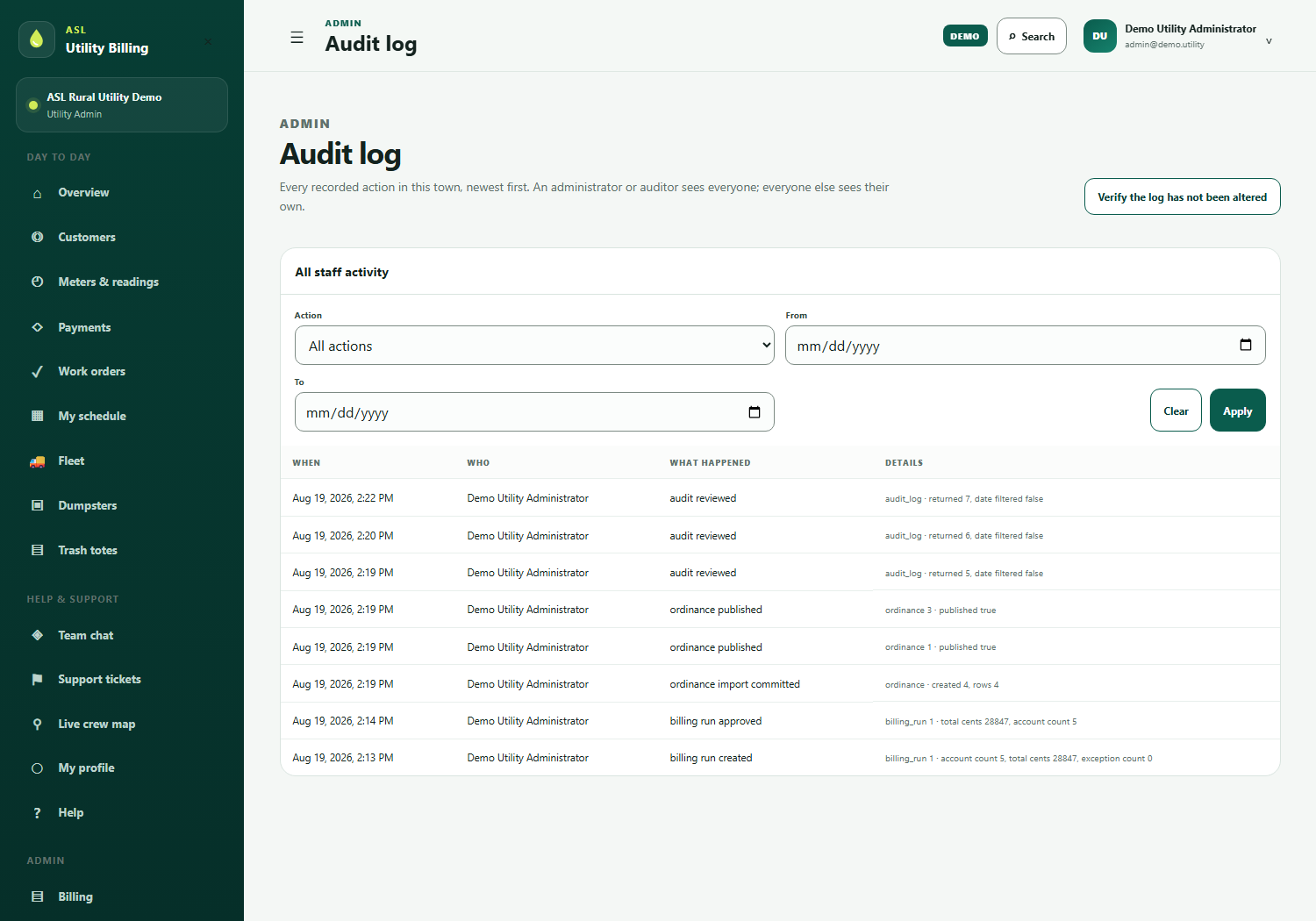Click the Search button
Screen dimensions: 1316x921
[x=1031, y=36]
